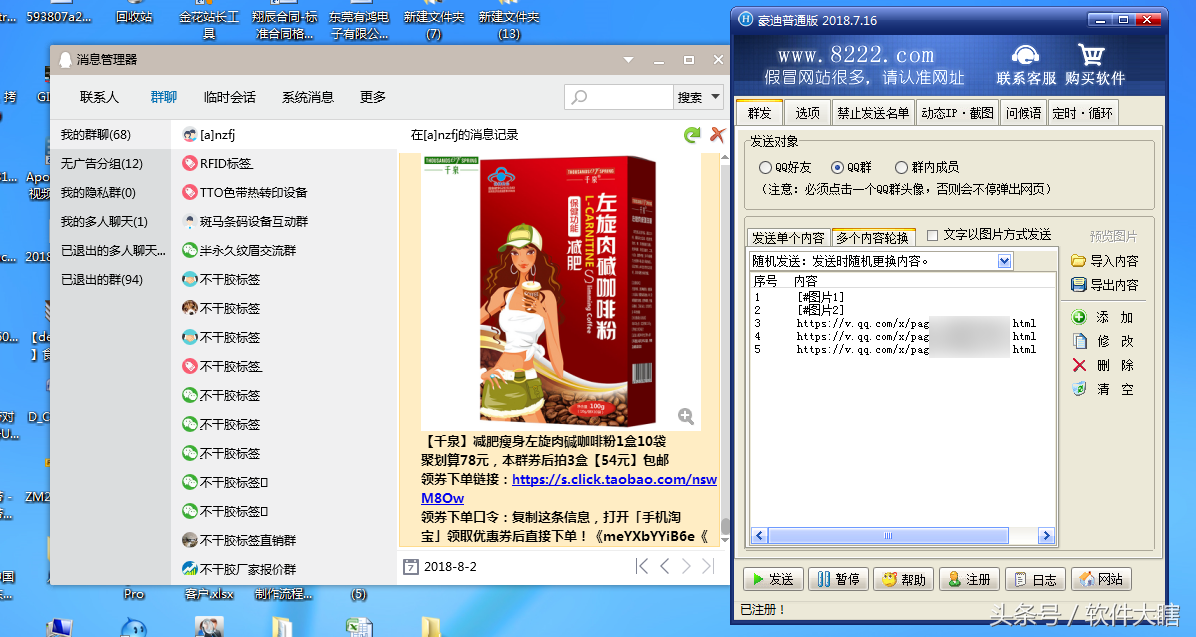Click the 帮助 button
Image resolution: width=1196 pixels, height=637 pixels.
point(904,580)
